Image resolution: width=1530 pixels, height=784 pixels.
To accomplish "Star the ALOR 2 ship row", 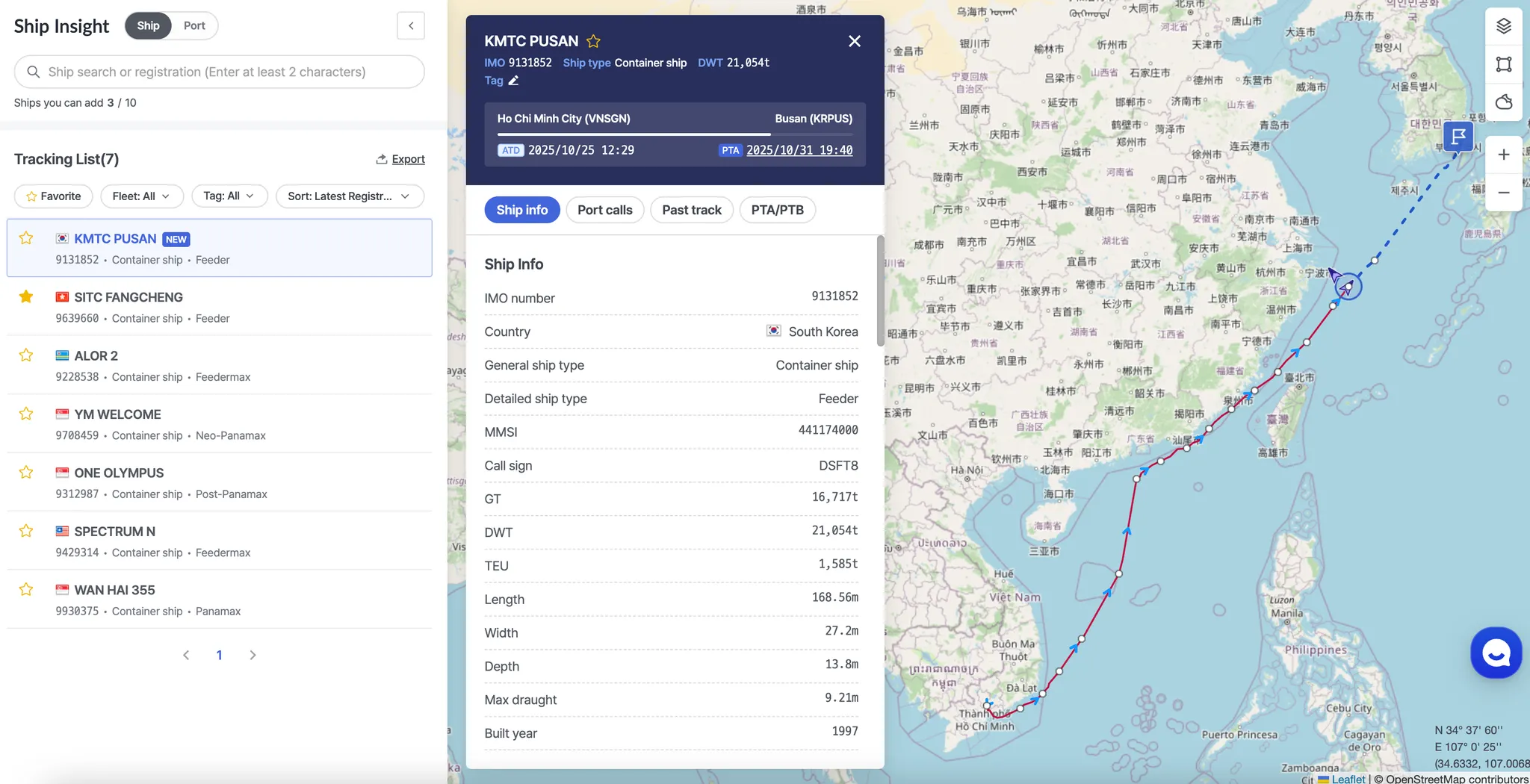I will [x=26, y=355].
